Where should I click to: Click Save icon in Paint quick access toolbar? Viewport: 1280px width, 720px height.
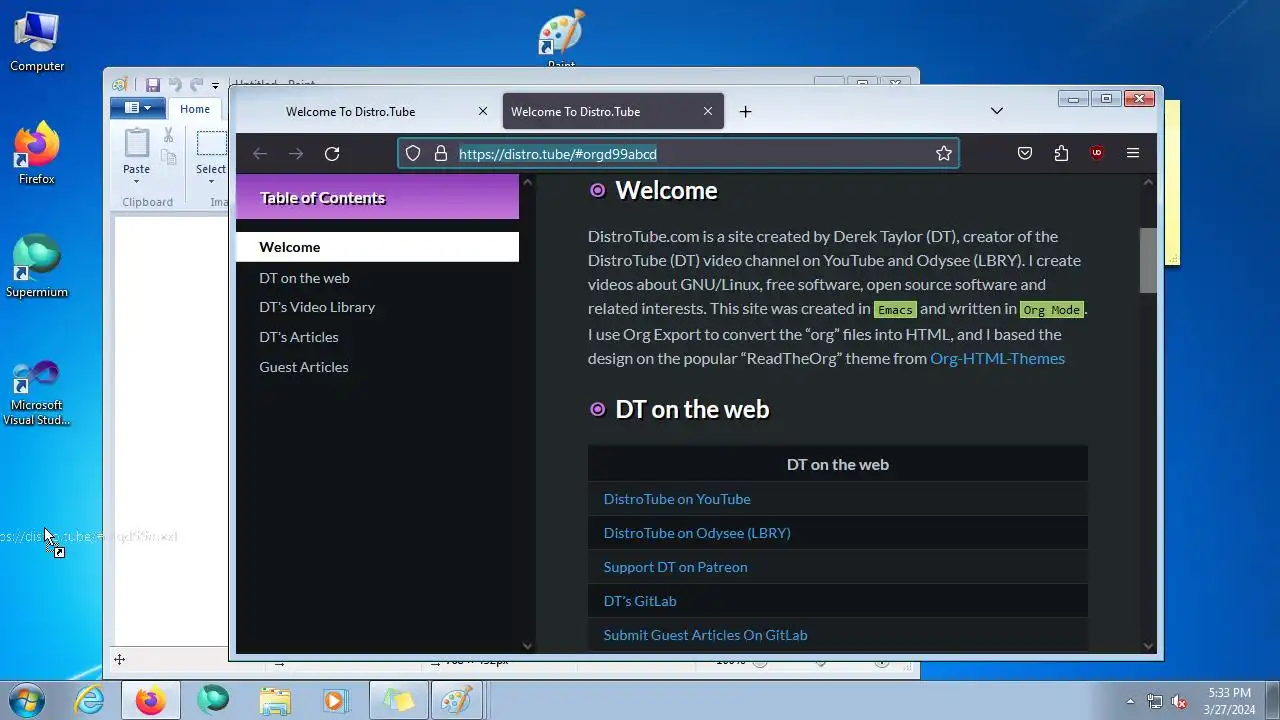[x=153, y=85]
